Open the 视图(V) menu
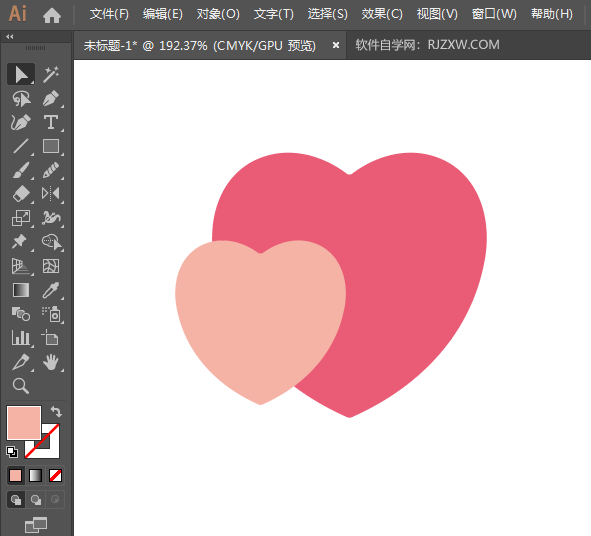 coord(437,14)
